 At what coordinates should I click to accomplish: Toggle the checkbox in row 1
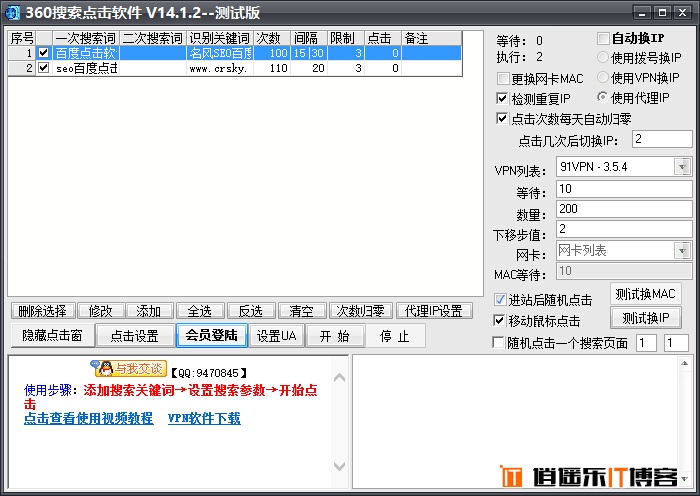coord(43,53)
